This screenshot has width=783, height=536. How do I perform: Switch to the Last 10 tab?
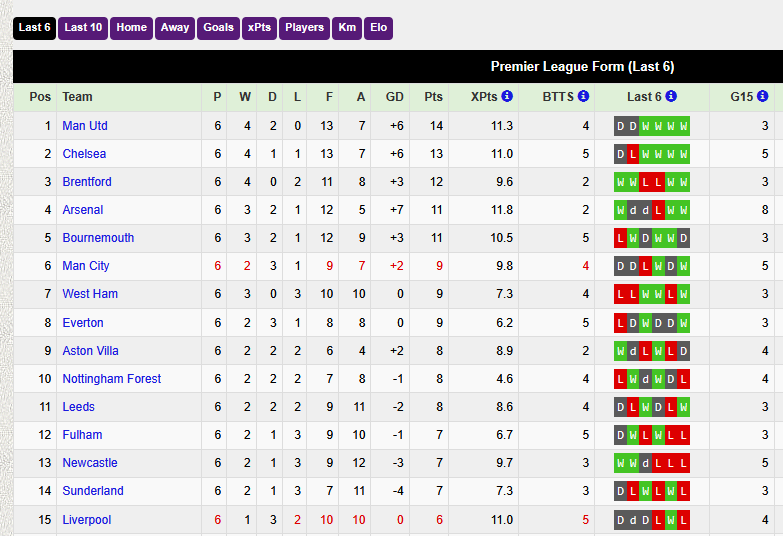[83, 28]
